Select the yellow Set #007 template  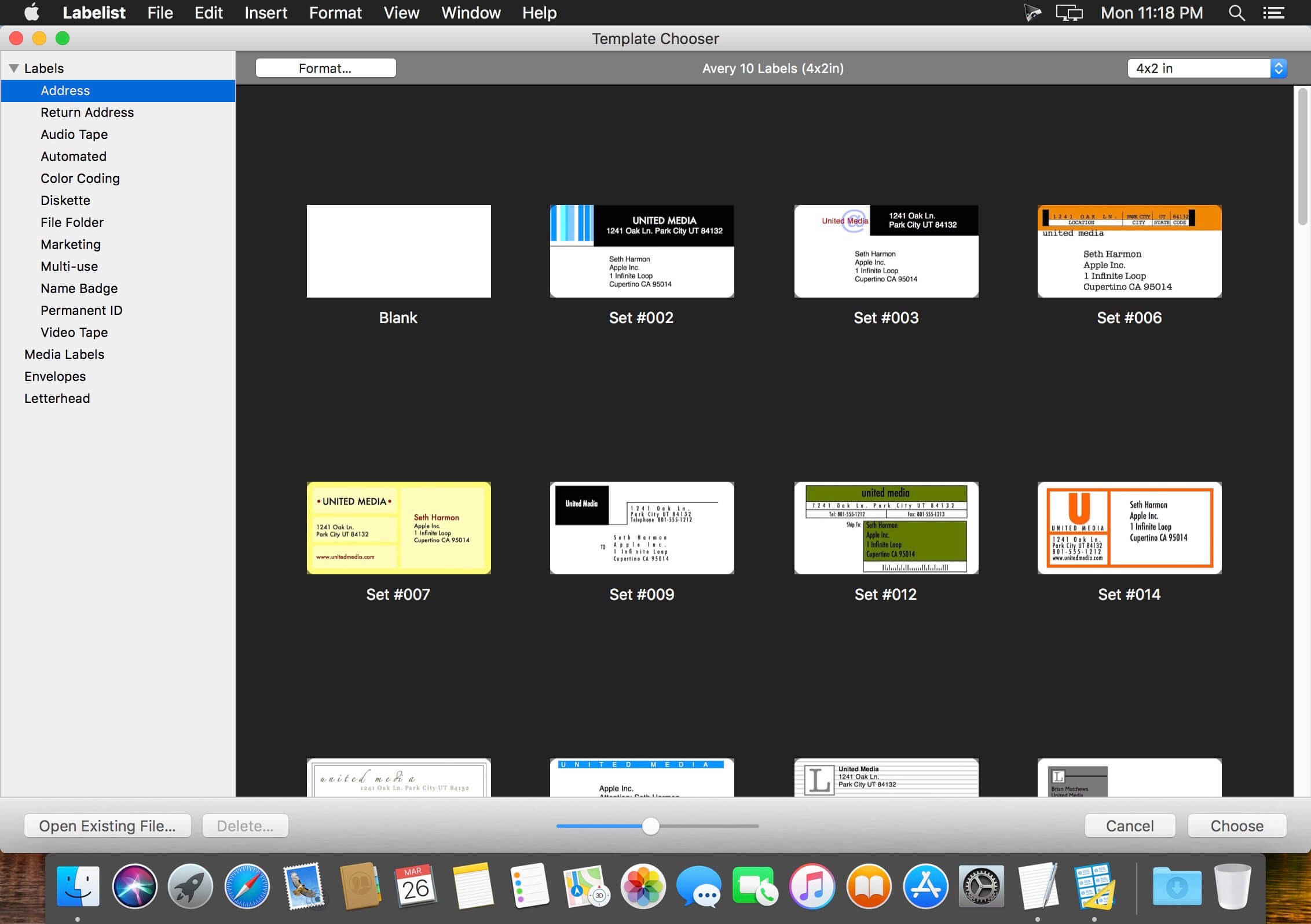(x=398, y=528)
